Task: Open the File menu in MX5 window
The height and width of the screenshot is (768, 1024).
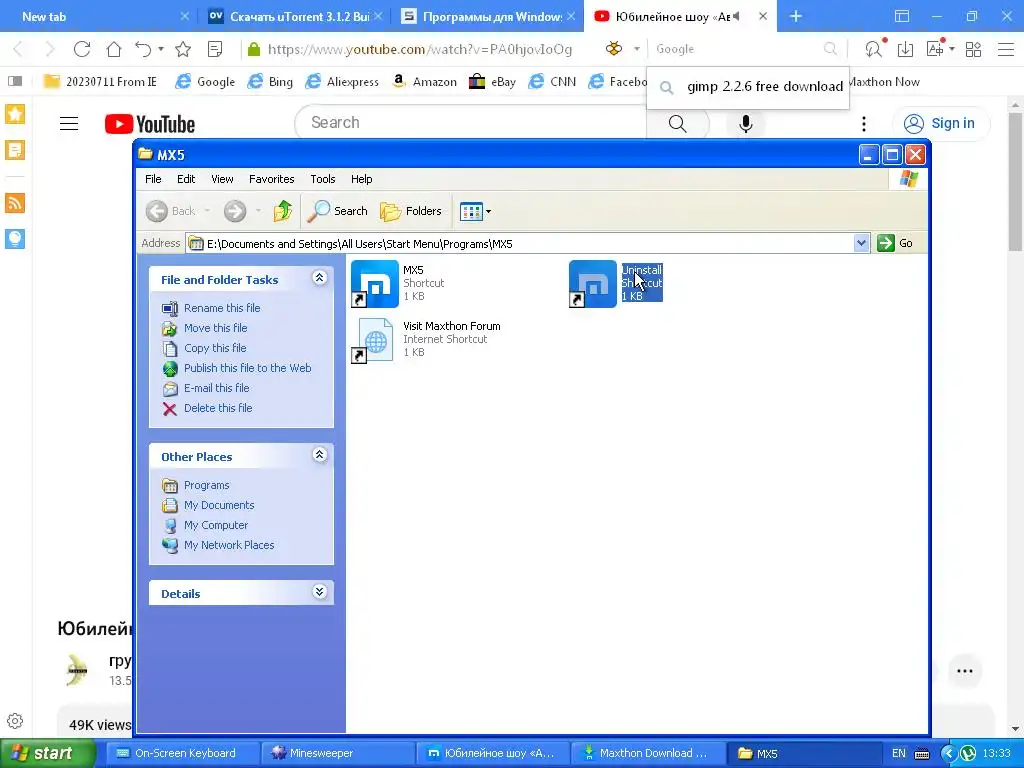Action: coord(153,179)
